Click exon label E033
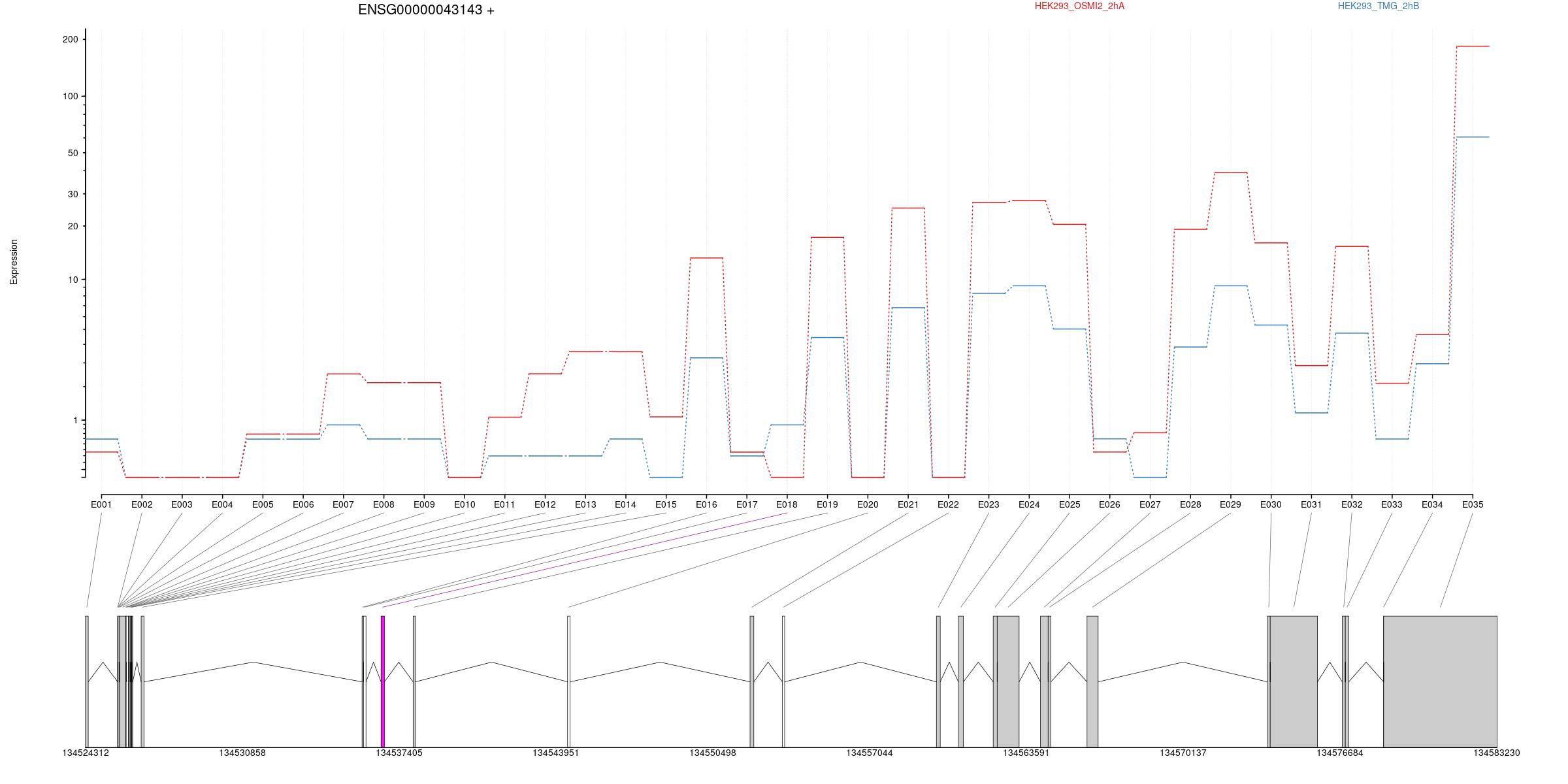This screenshot has height=784, width=1568. [1392, 504]
